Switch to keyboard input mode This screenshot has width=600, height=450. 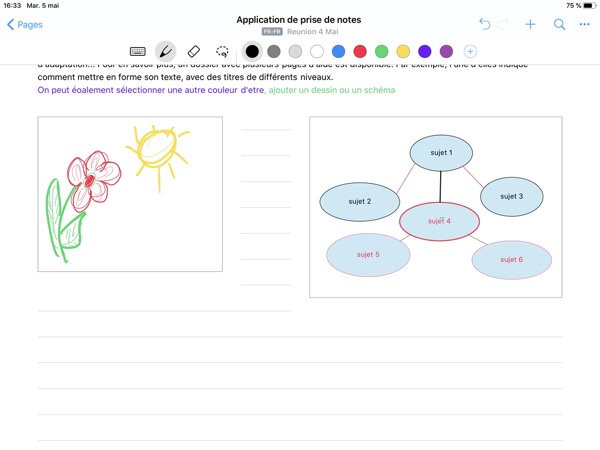coord(138,51)
